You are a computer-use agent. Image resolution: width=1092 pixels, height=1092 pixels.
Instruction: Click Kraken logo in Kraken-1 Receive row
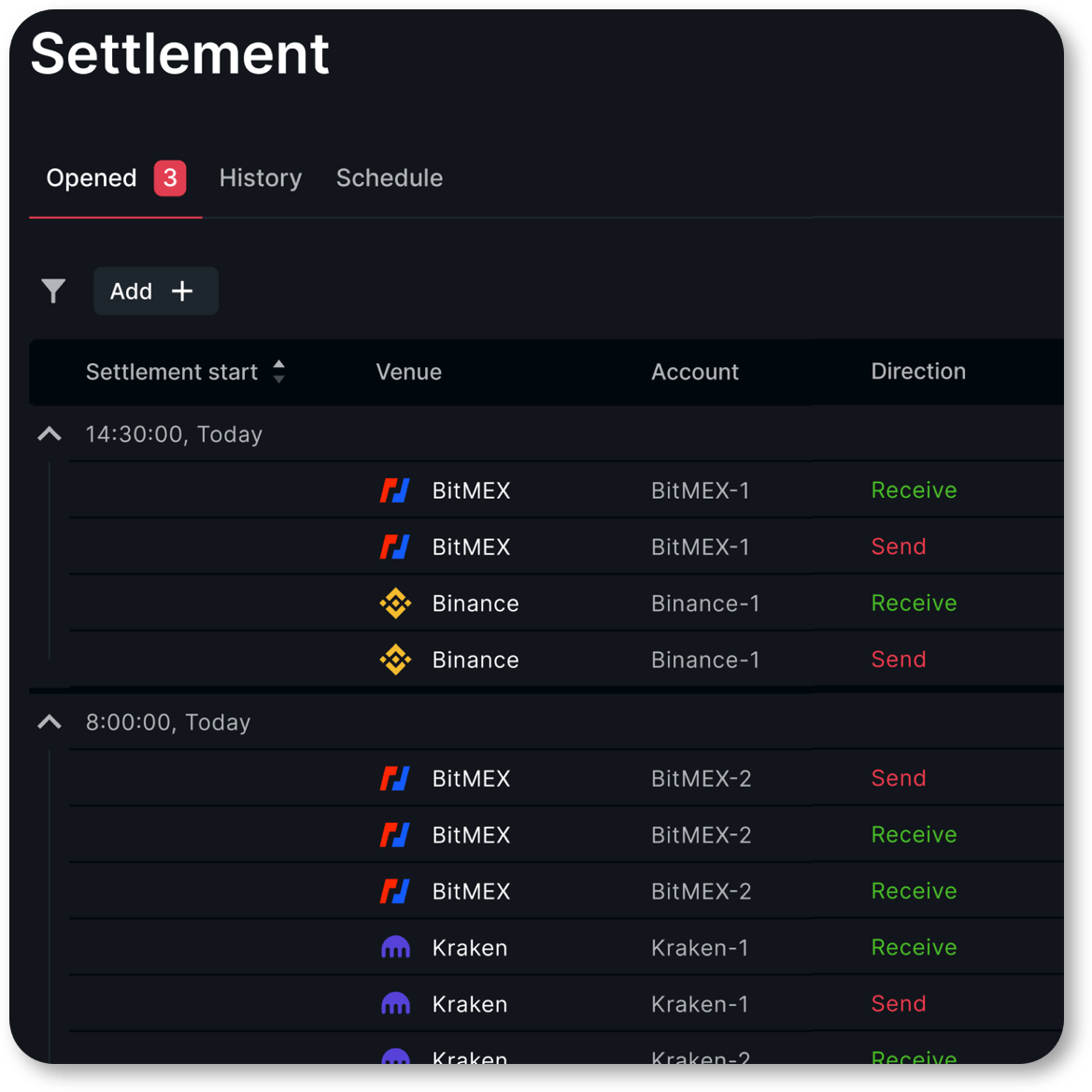(395, 947)
